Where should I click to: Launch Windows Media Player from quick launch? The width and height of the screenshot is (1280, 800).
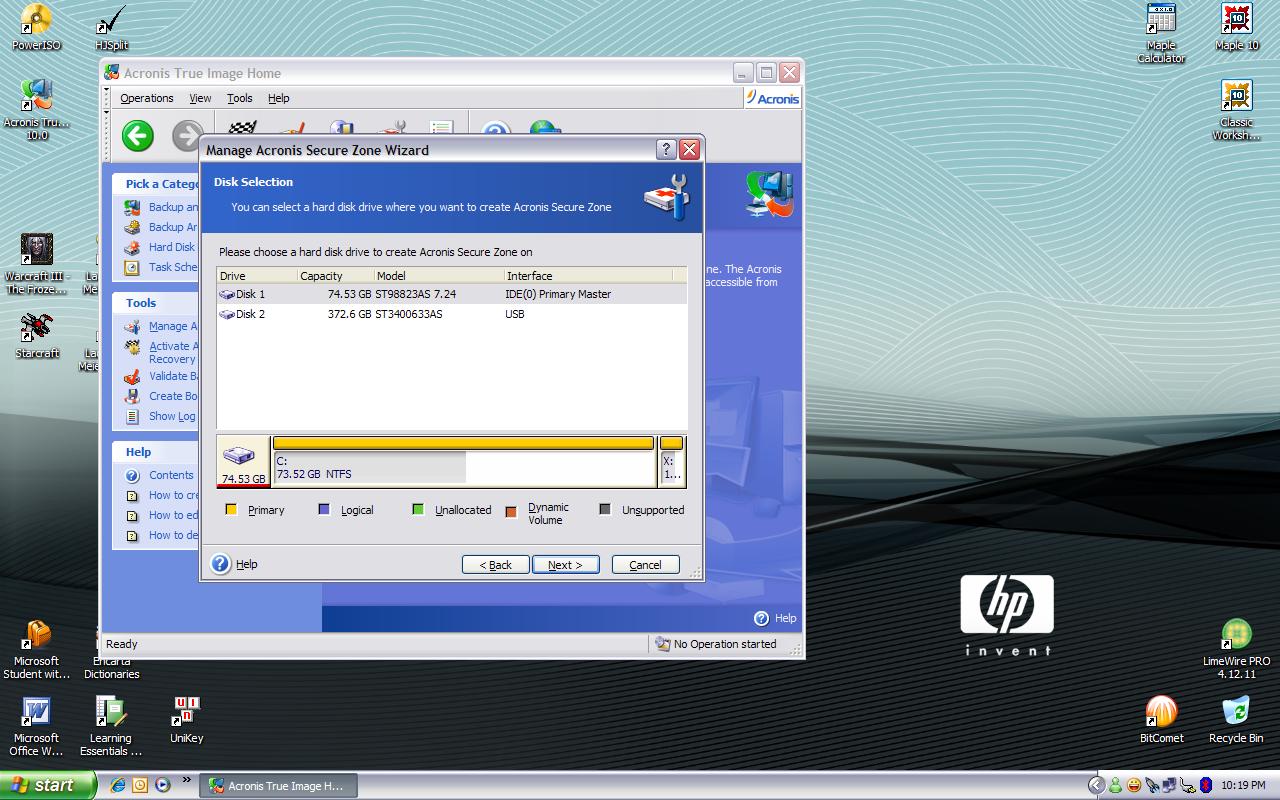(162, 785)
